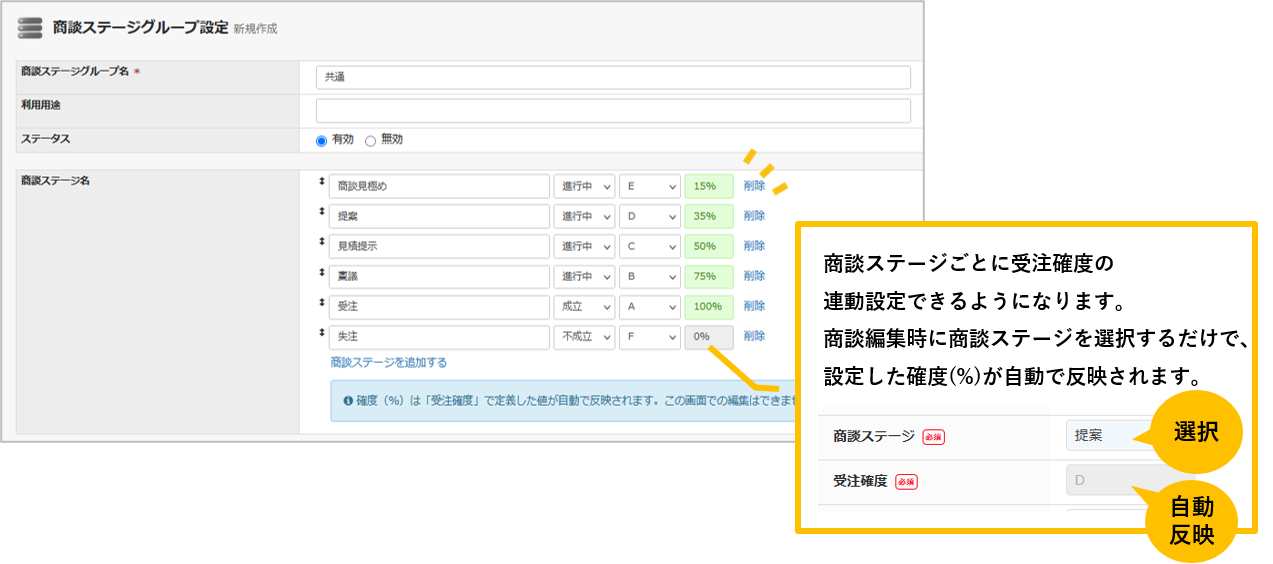Click 削除 link for 商談見極め row
1273x564 pixels.
[754, 186]
